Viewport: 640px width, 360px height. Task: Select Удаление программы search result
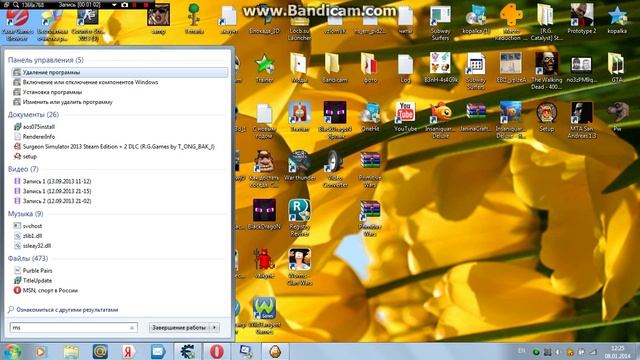(x=120, y=72)
